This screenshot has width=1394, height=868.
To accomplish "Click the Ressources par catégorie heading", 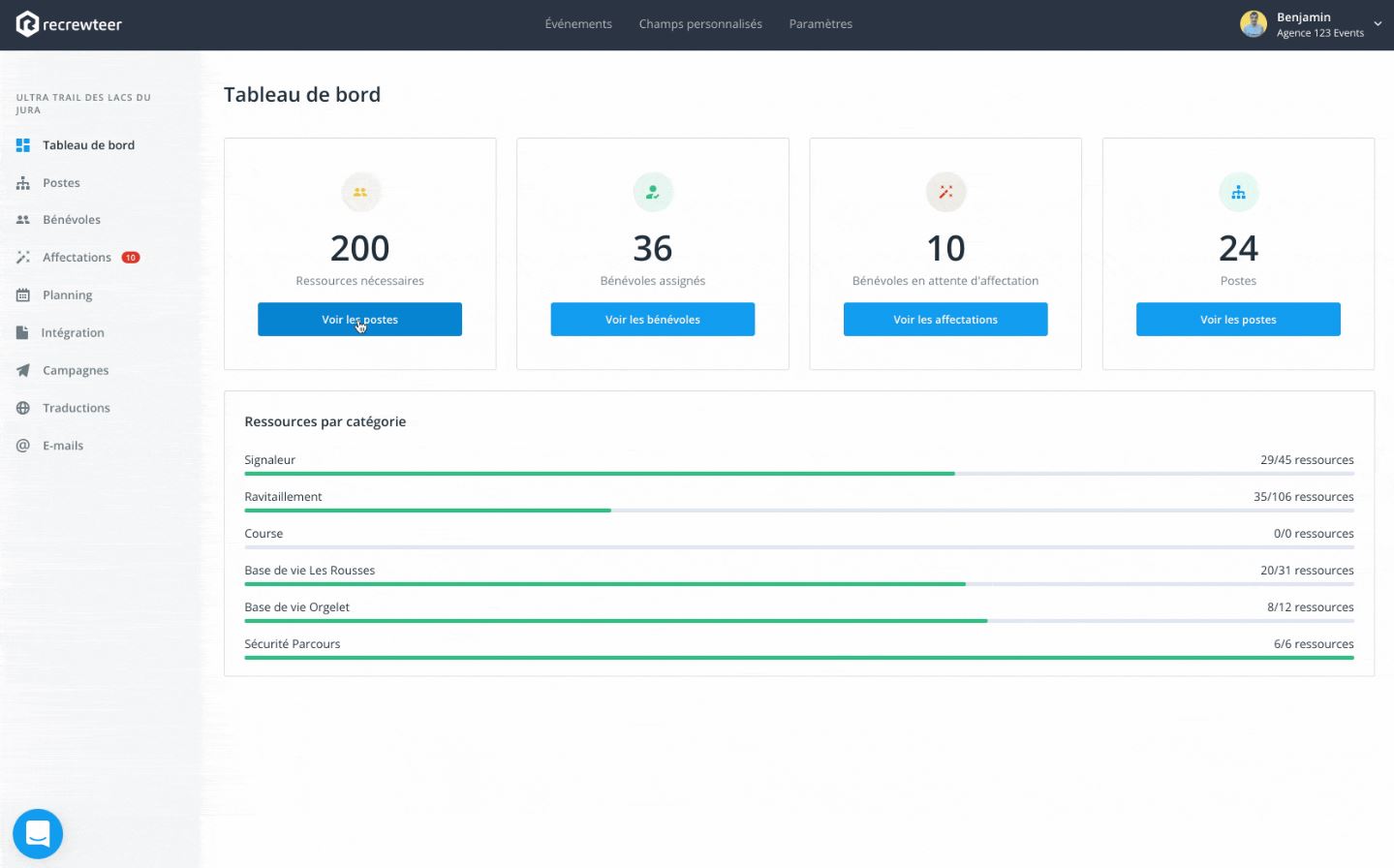I will pos(325,421).
